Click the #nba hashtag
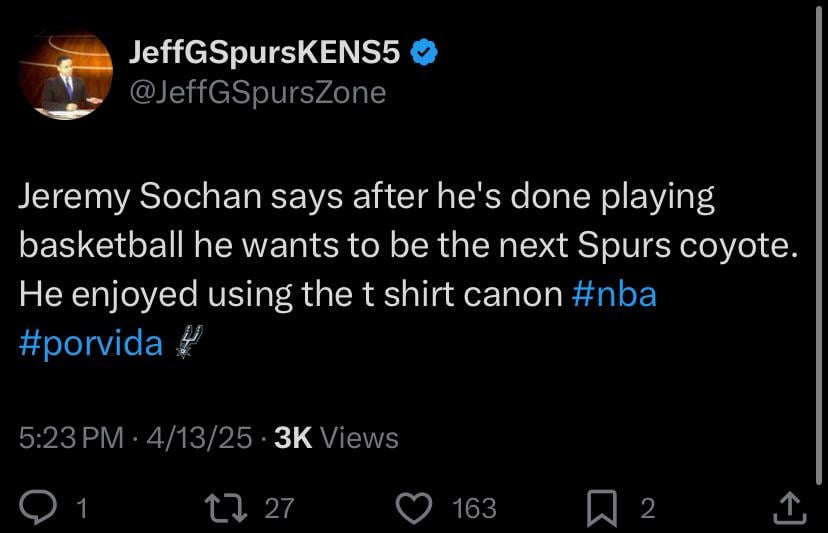 pyautogui.click(x=615, y=296)
